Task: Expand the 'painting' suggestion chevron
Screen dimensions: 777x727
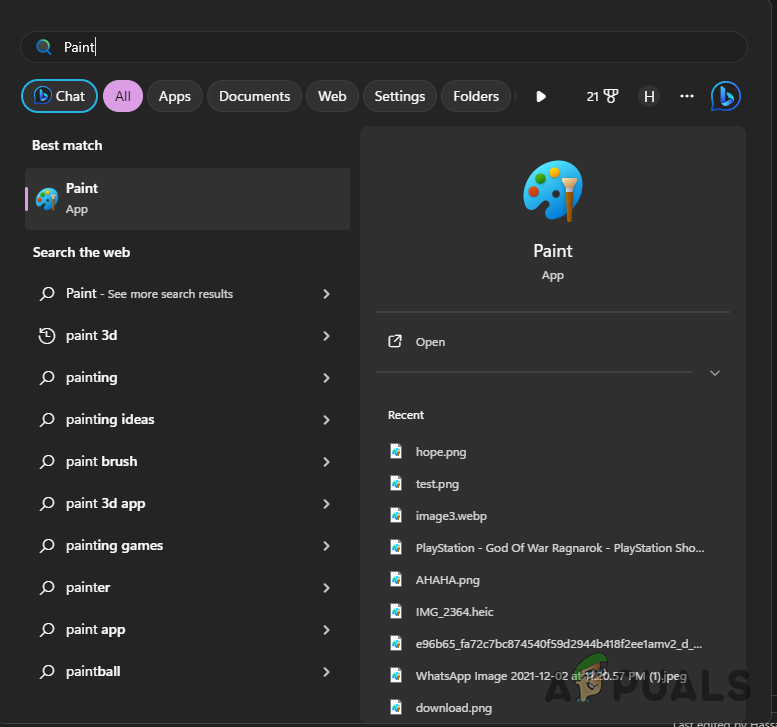Action: point(326,378)
